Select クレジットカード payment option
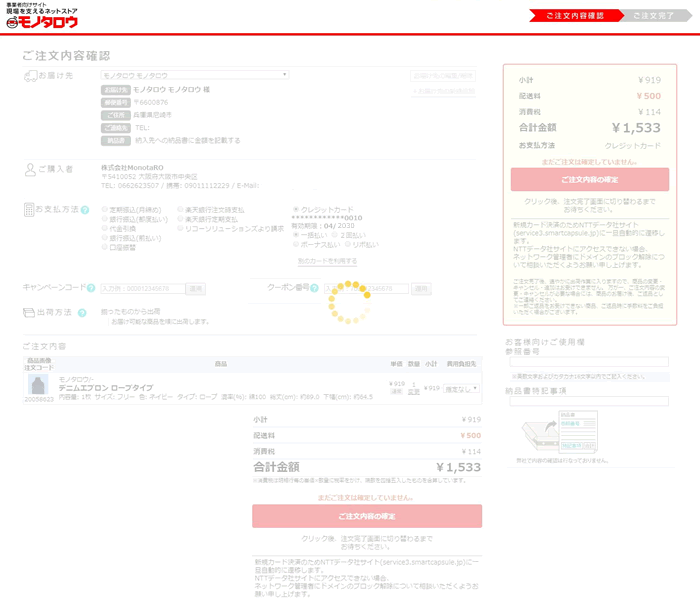The width and height of the screenshot is (700, 600). tap(296, 209)
